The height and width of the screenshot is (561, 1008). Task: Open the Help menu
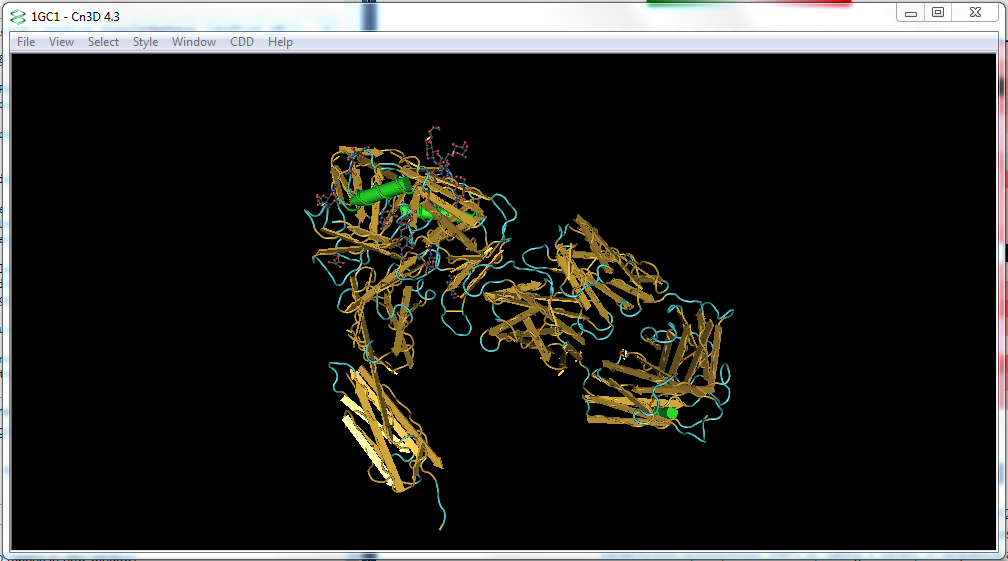pos(280,42)
